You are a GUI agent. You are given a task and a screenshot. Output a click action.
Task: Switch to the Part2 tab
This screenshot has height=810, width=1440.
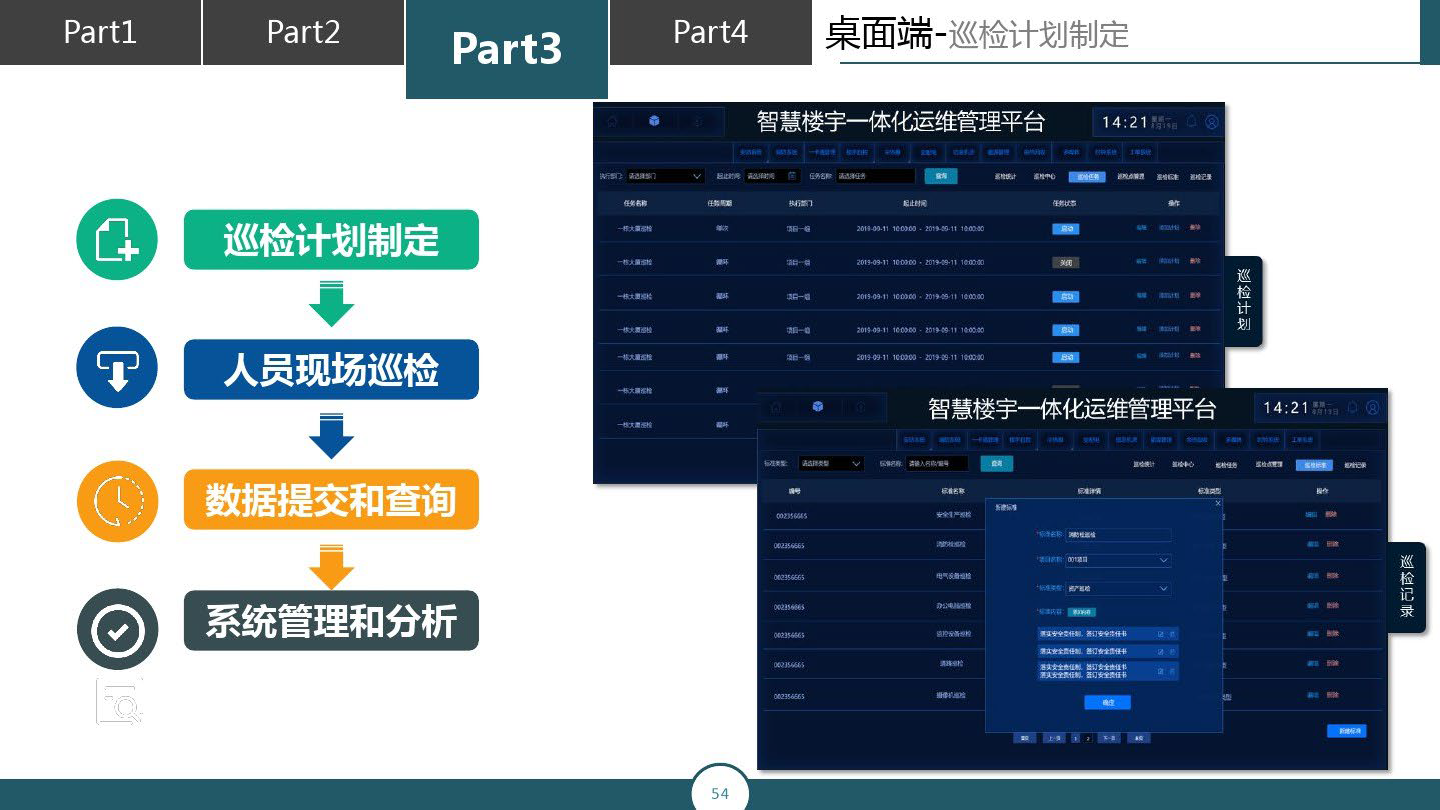pos(303,32)
